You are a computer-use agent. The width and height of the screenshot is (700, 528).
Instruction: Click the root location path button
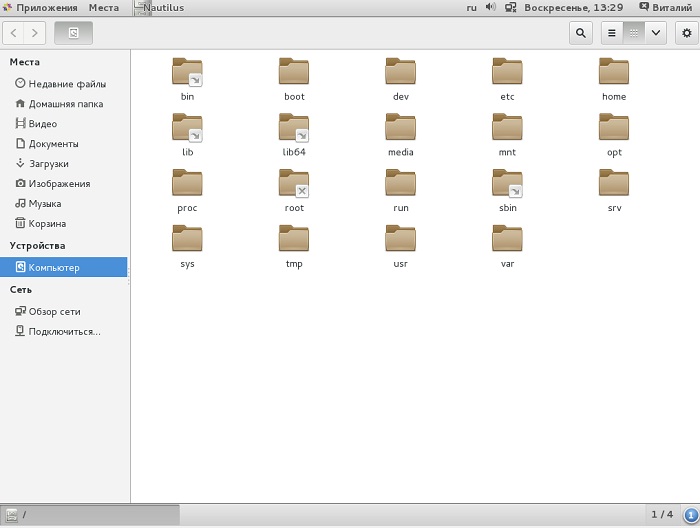point(74,33)
